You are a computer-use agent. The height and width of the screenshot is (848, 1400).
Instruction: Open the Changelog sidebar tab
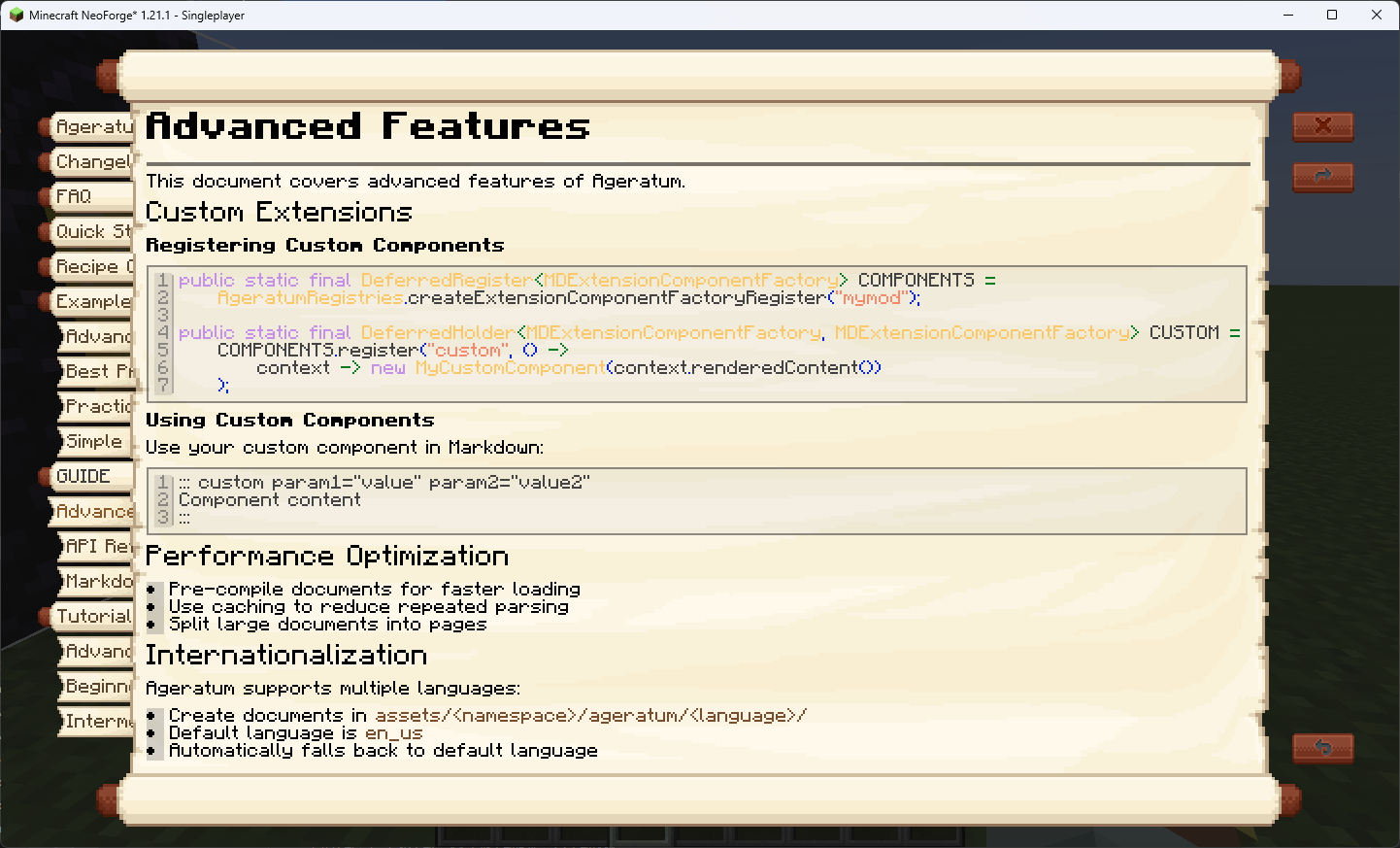pos(87,162)
